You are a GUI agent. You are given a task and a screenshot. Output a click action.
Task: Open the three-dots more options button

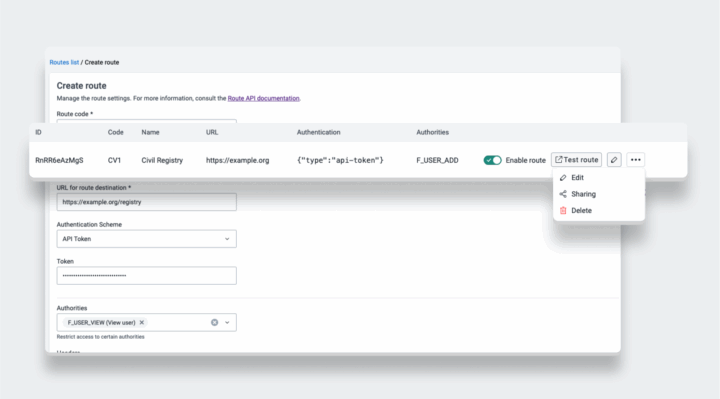(x=636, y=160)
